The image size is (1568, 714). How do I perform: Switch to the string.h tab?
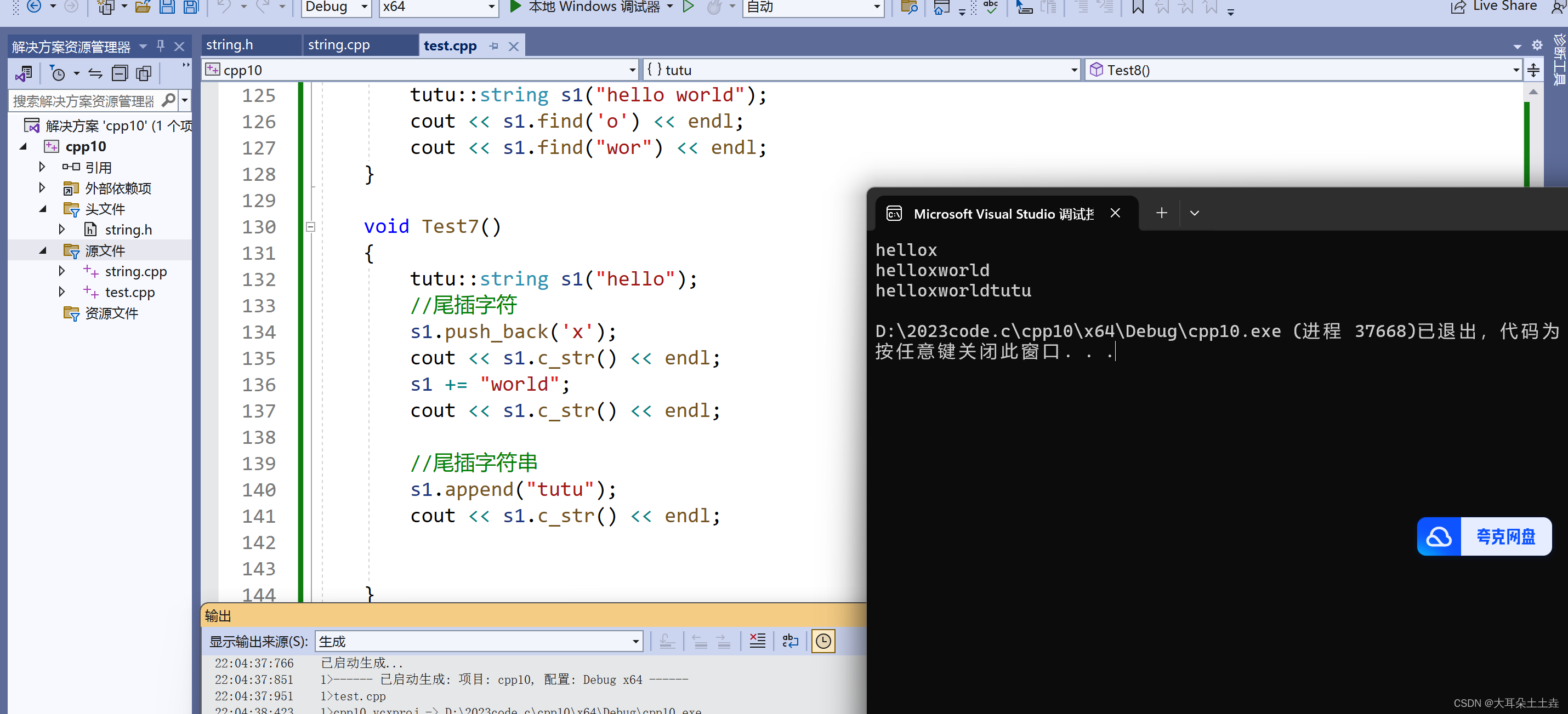pos(230,45)
